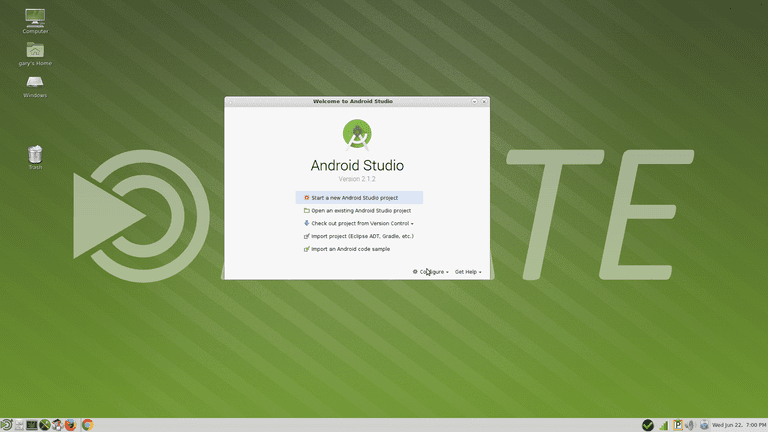Screen dimensions: 768x432
Task: Launch Firefox from the panel
Action: (x=71, y=425)
